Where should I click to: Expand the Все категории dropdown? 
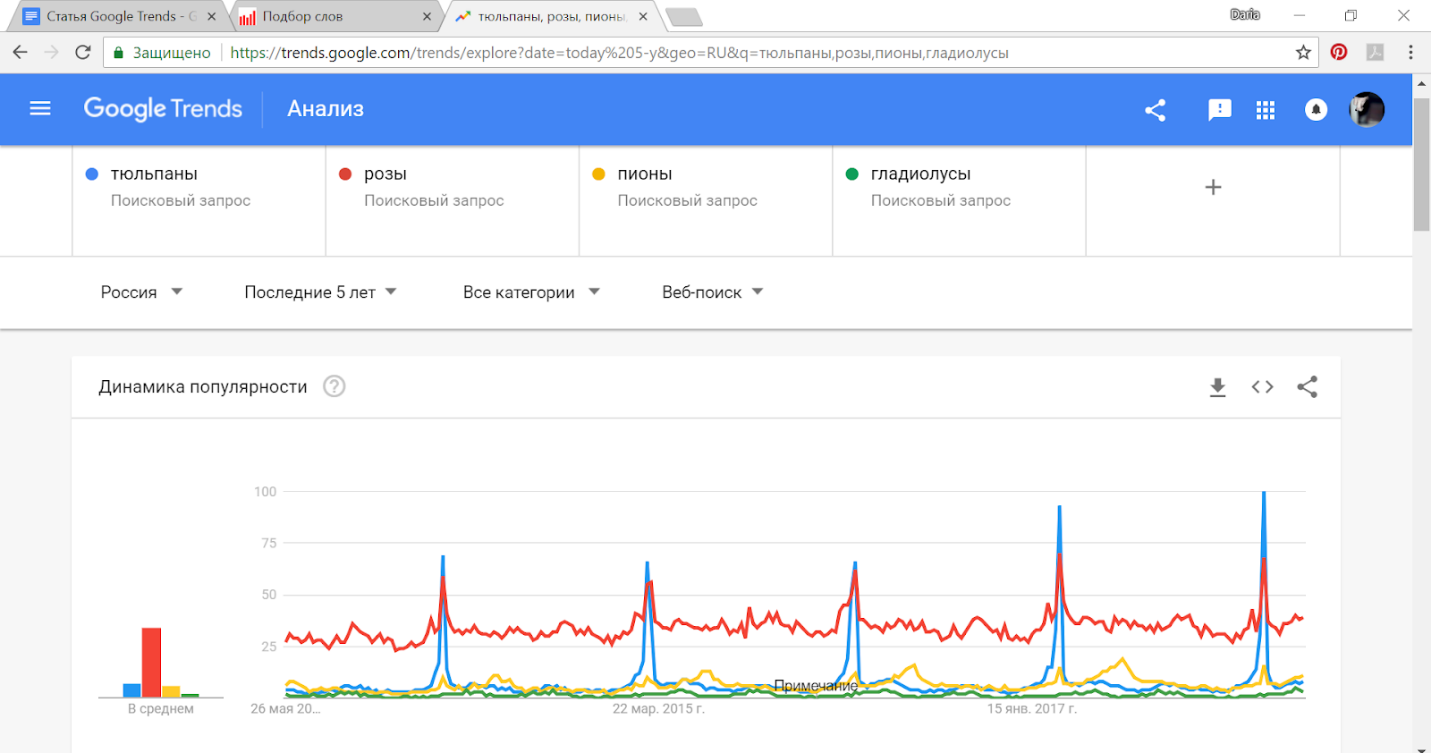(x=530, y=292)
